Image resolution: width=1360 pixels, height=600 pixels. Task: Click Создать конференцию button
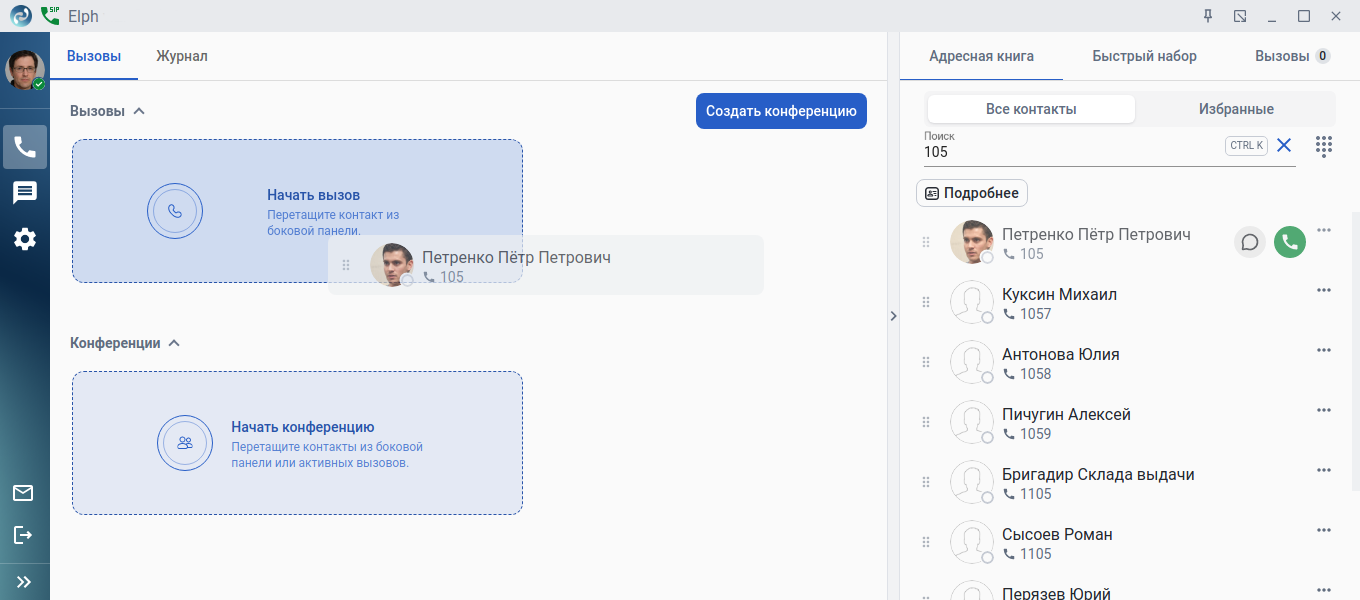781,111
